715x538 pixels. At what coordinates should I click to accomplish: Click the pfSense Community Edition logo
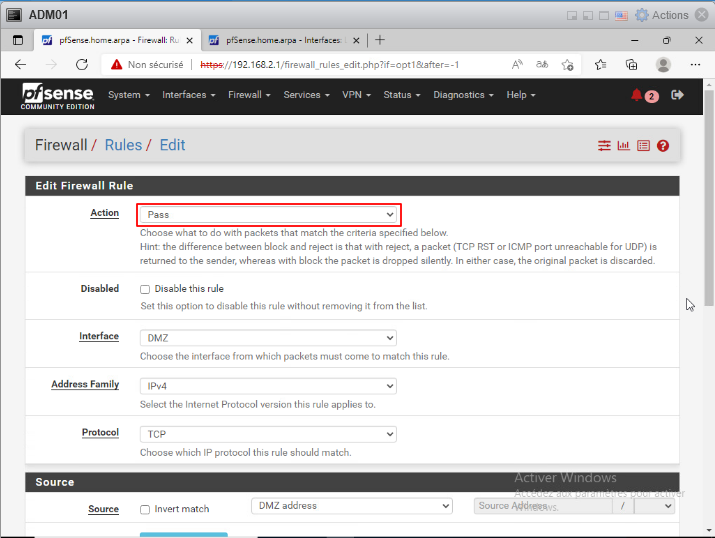57,96
